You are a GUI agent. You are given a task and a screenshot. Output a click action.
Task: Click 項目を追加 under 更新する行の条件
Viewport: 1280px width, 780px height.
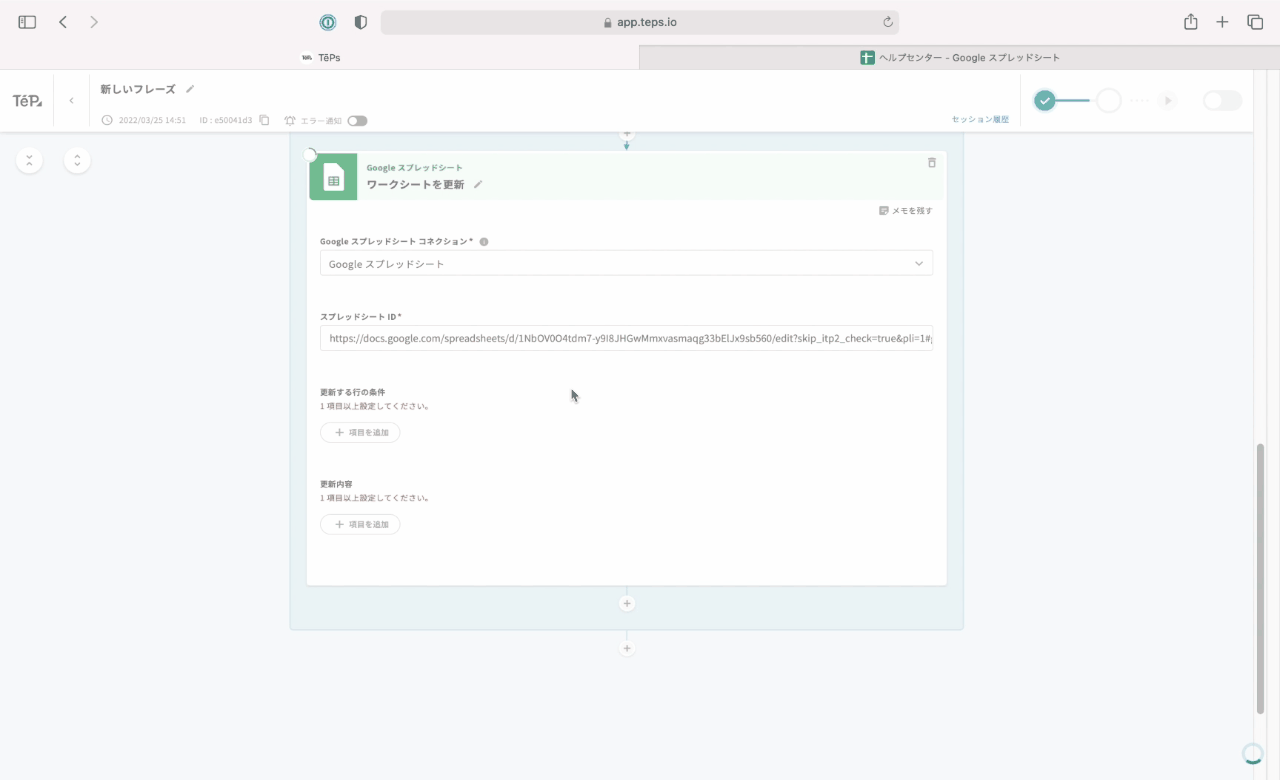click(x=360, y=433)
